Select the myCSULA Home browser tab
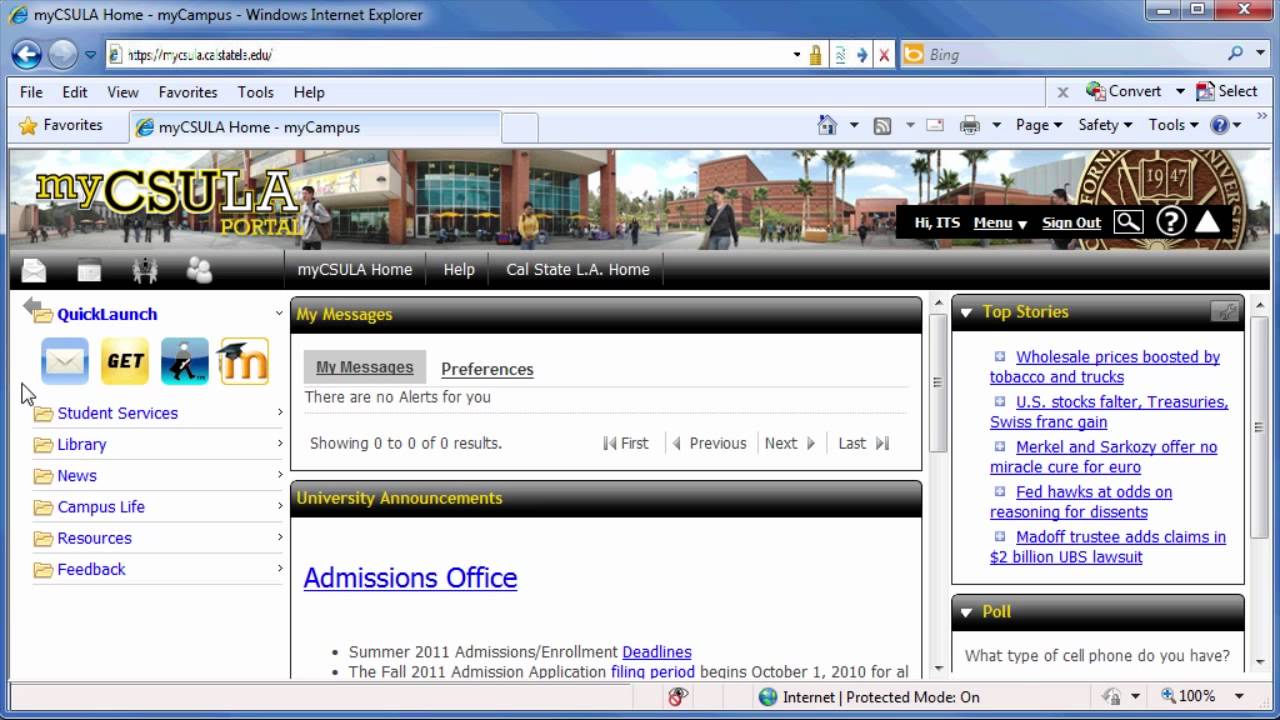 315,127
